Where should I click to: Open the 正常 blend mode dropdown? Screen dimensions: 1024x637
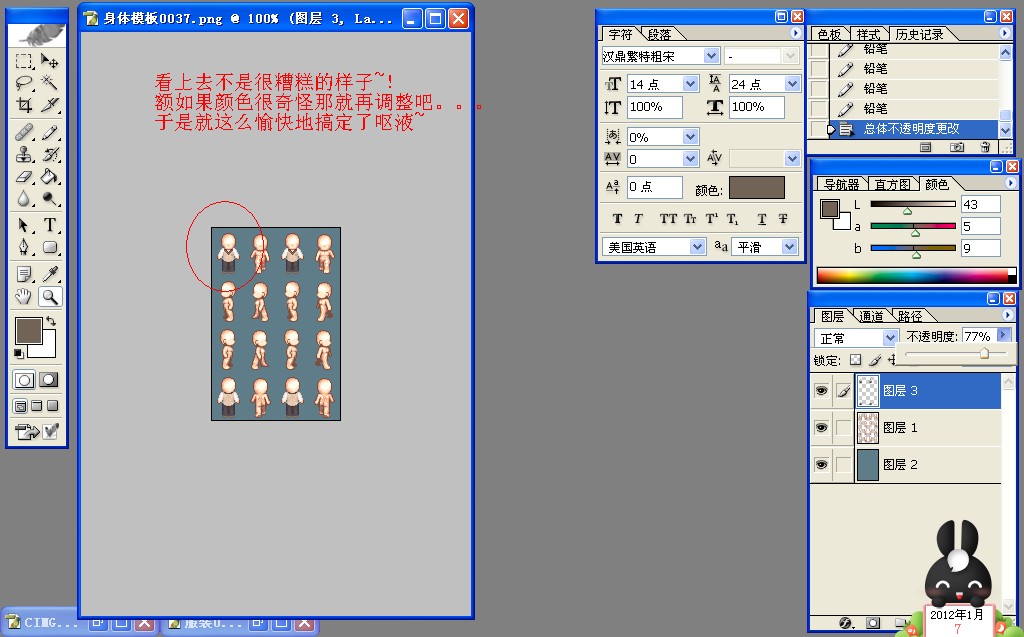(889, 338)
